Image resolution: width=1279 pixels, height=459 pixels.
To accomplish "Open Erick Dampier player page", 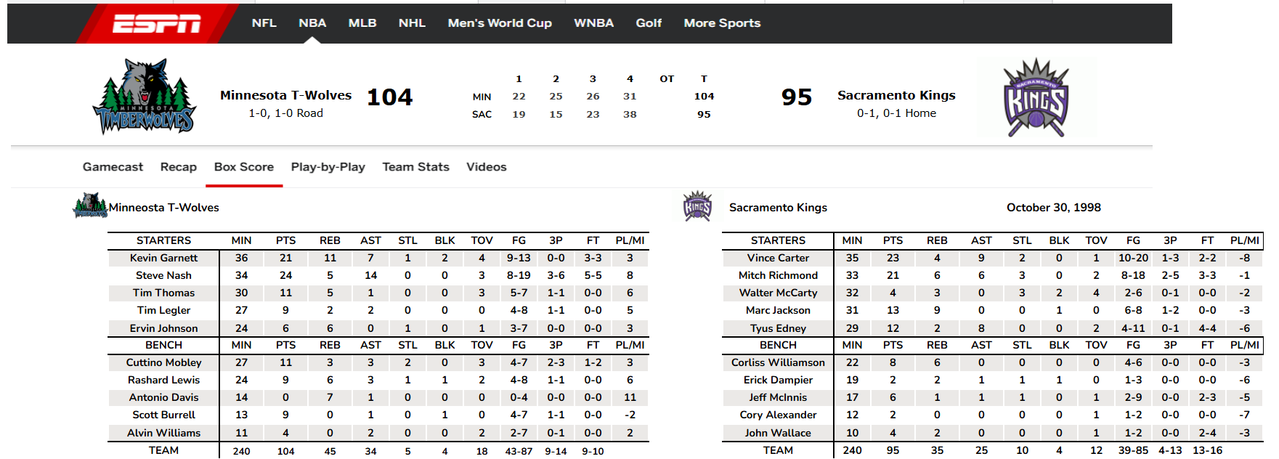I will pyautogui.click(x=778, y=380).
